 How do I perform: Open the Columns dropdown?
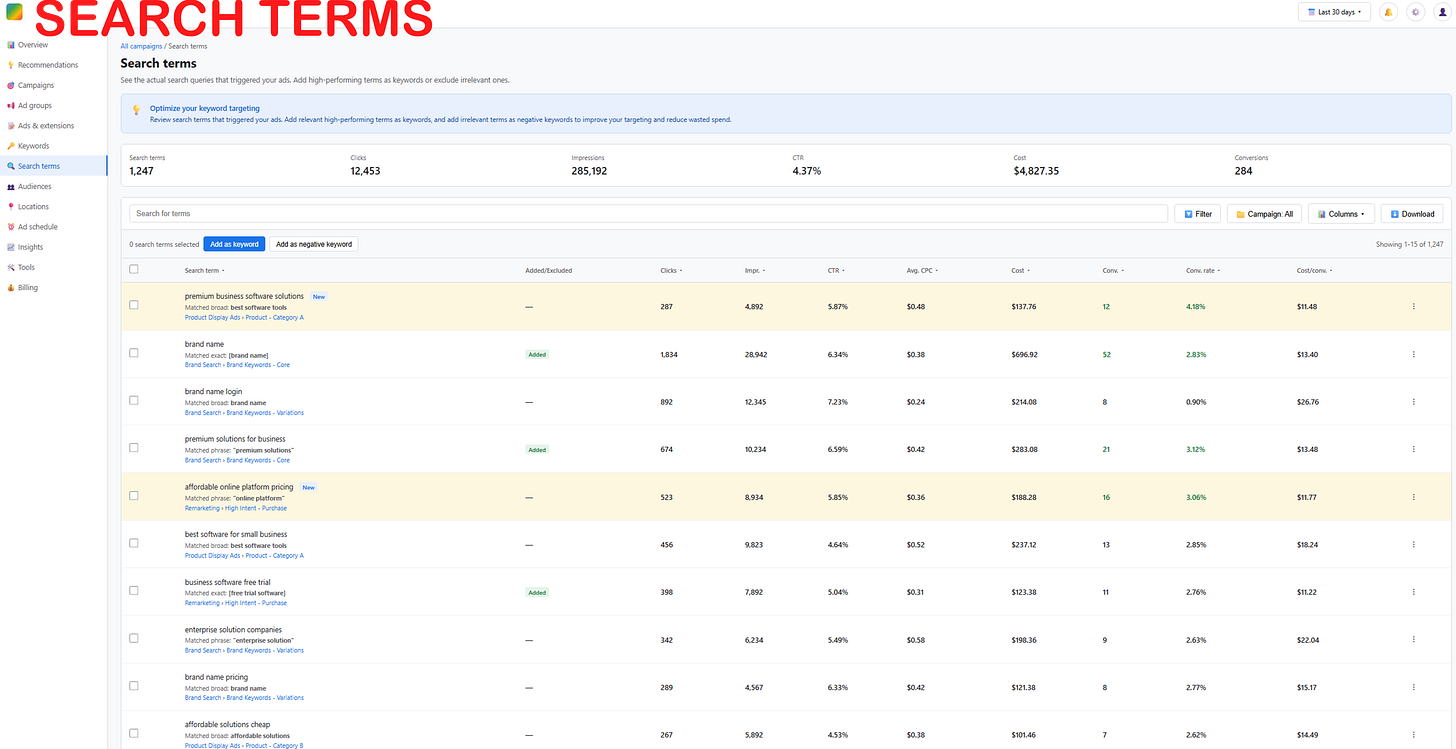tap(1341, 214)
